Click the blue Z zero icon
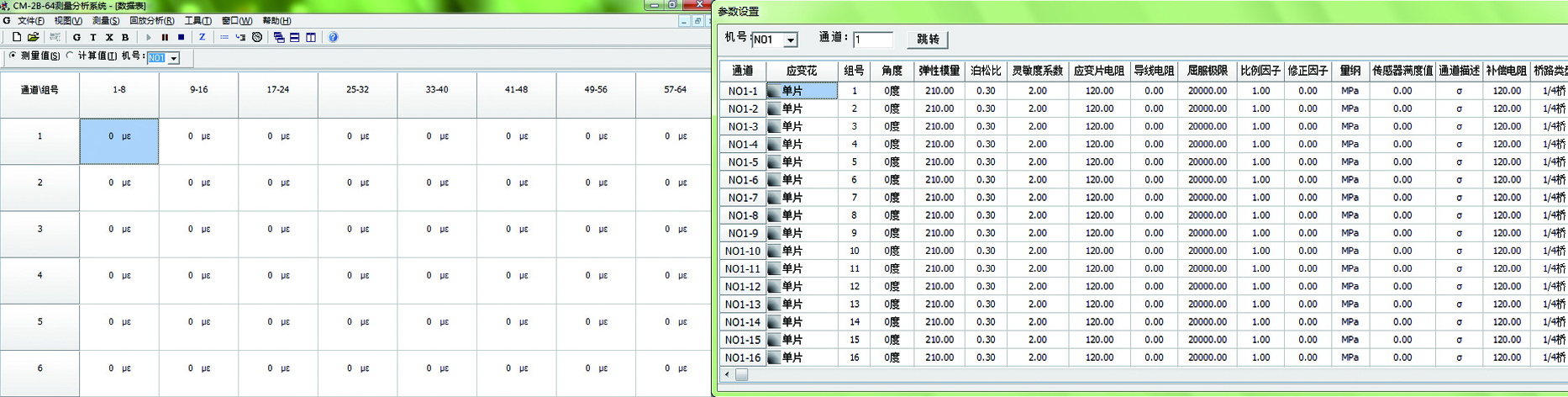Screen dimensions: 1568x397 click(202, 37)
